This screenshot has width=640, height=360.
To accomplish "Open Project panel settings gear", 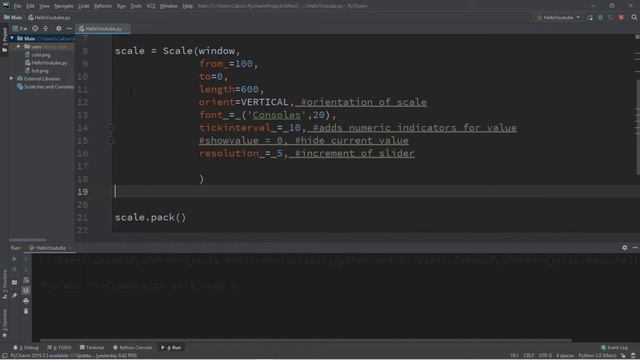I will click(58, 29).
